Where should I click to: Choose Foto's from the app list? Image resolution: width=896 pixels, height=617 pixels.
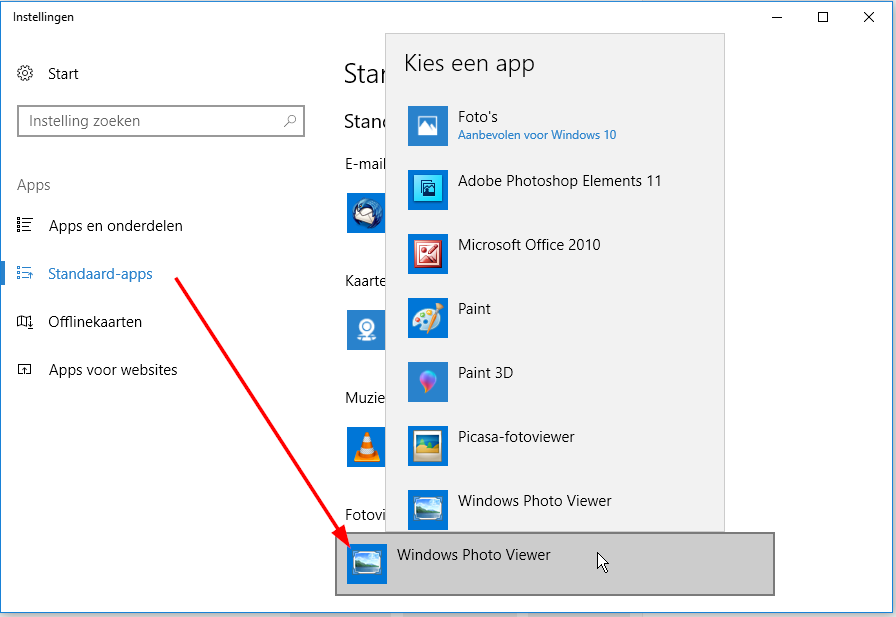[x=555, y=126]
